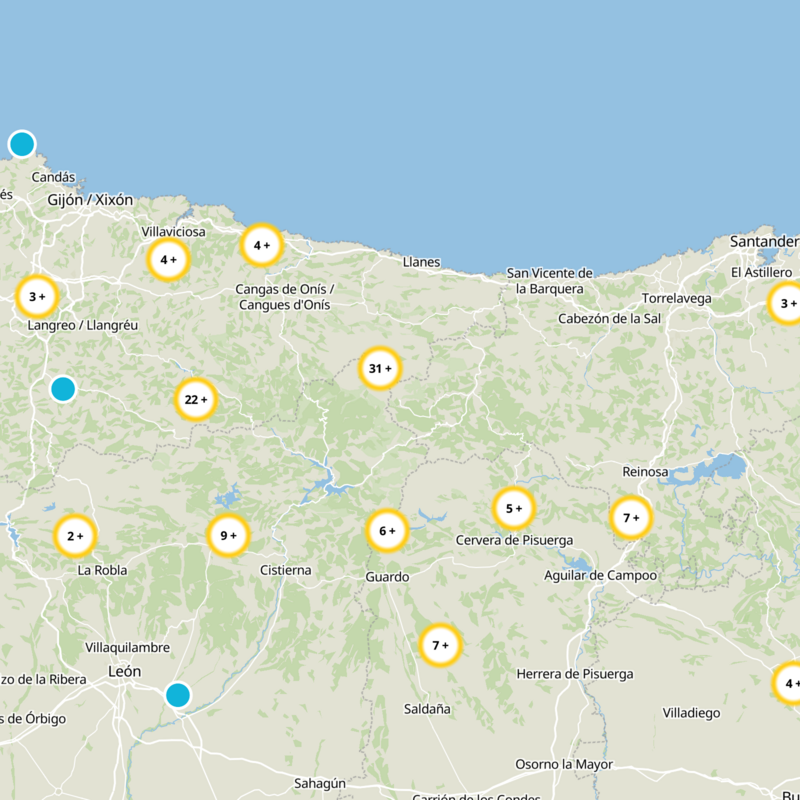800x800 pixels.
Task: Open the 22+ cluster marker
Action: click(196, 399)
